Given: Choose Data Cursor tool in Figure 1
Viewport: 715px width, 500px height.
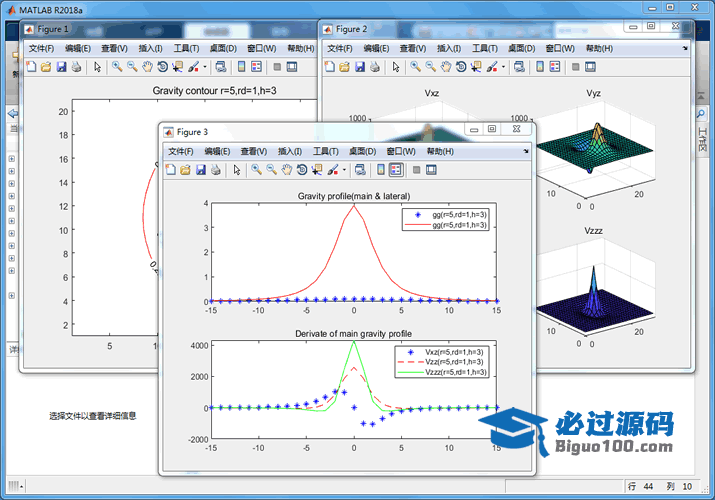Looking at the screenshot, I should 177,67.
